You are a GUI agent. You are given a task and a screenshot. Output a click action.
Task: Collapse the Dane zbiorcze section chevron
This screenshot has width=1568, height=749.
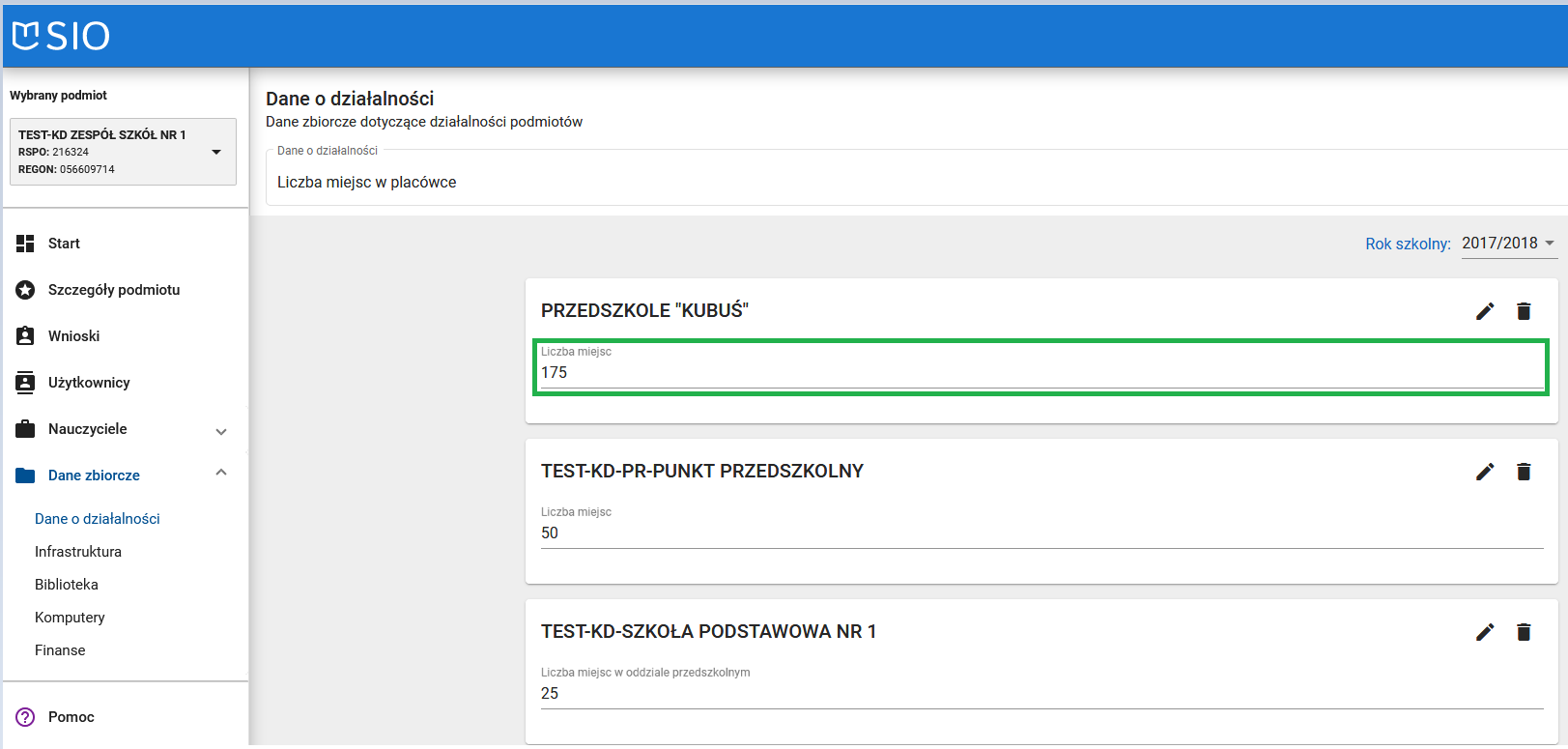tap(221, 474)
